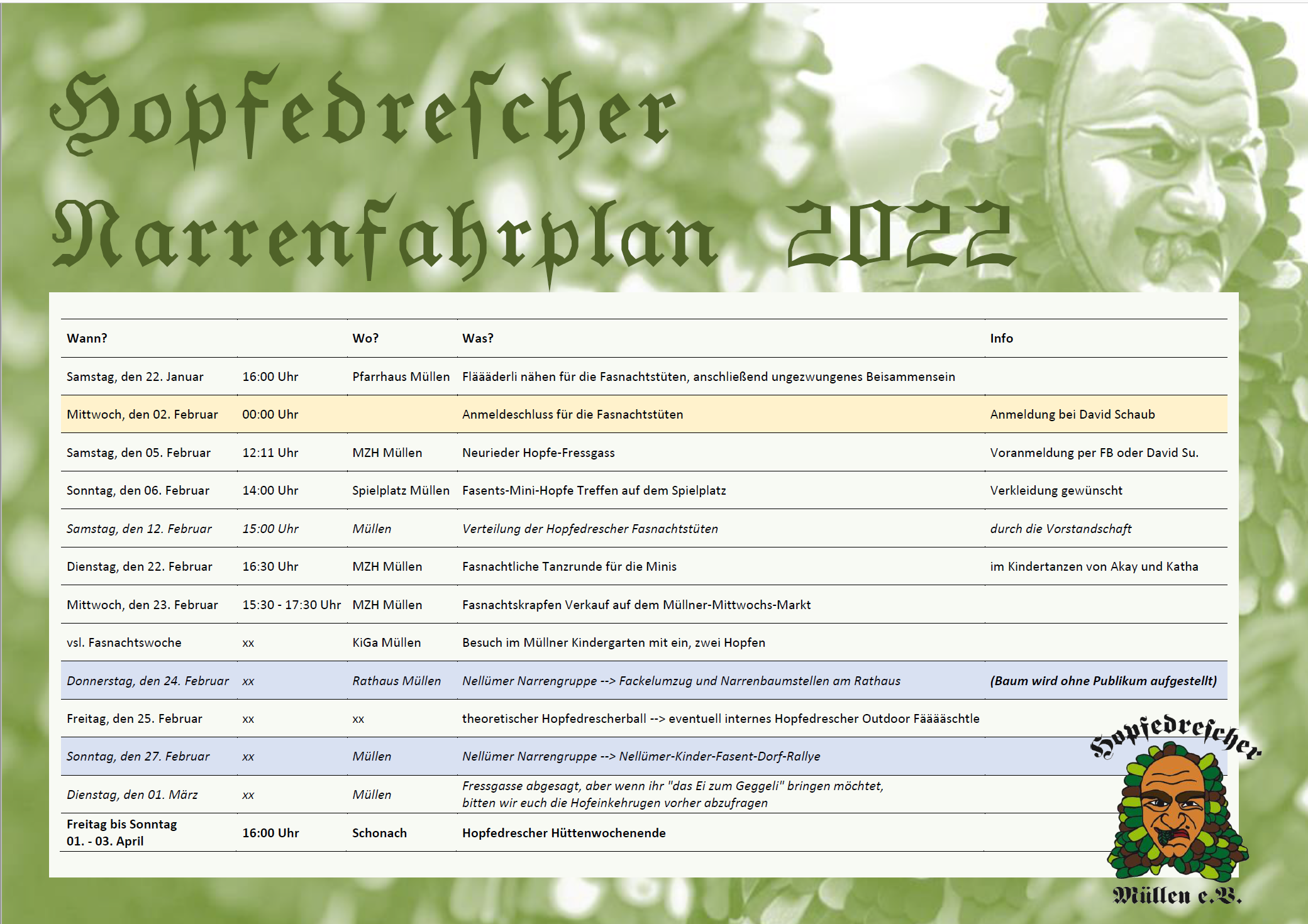Click 'Nellümer-Kinder-Fasent-Dorf-Rallye' entry

point(719,756)
